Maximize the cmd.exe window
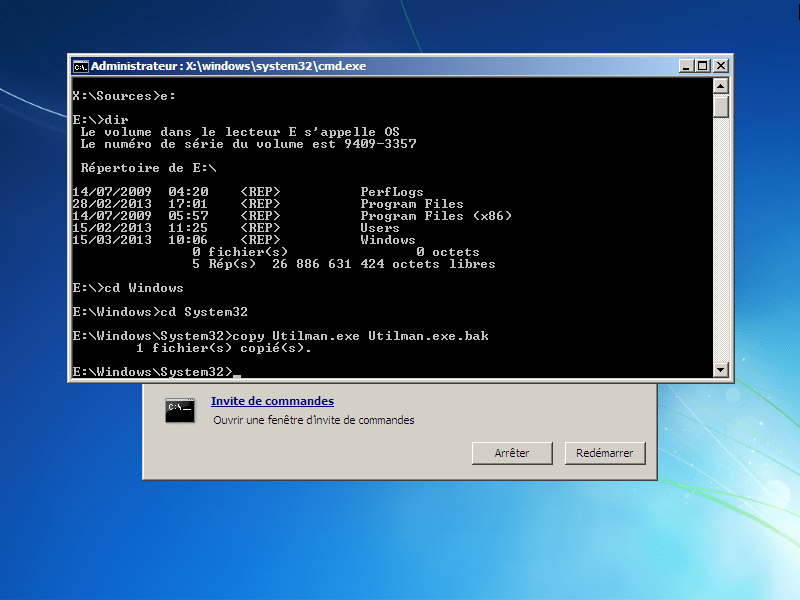 point(703,66)
